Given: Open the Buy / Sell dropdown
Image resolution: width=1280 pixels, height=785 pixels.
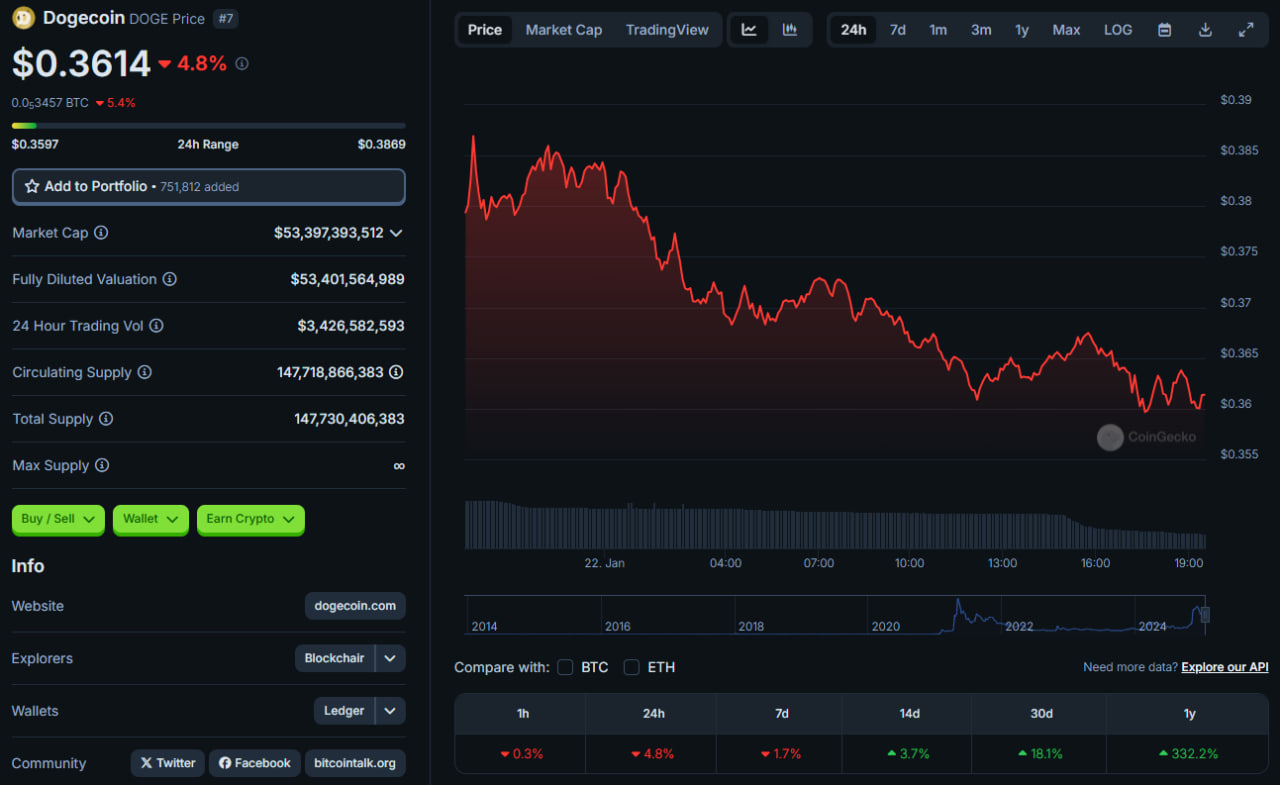Looking at the screenshot, I should 58,519.
